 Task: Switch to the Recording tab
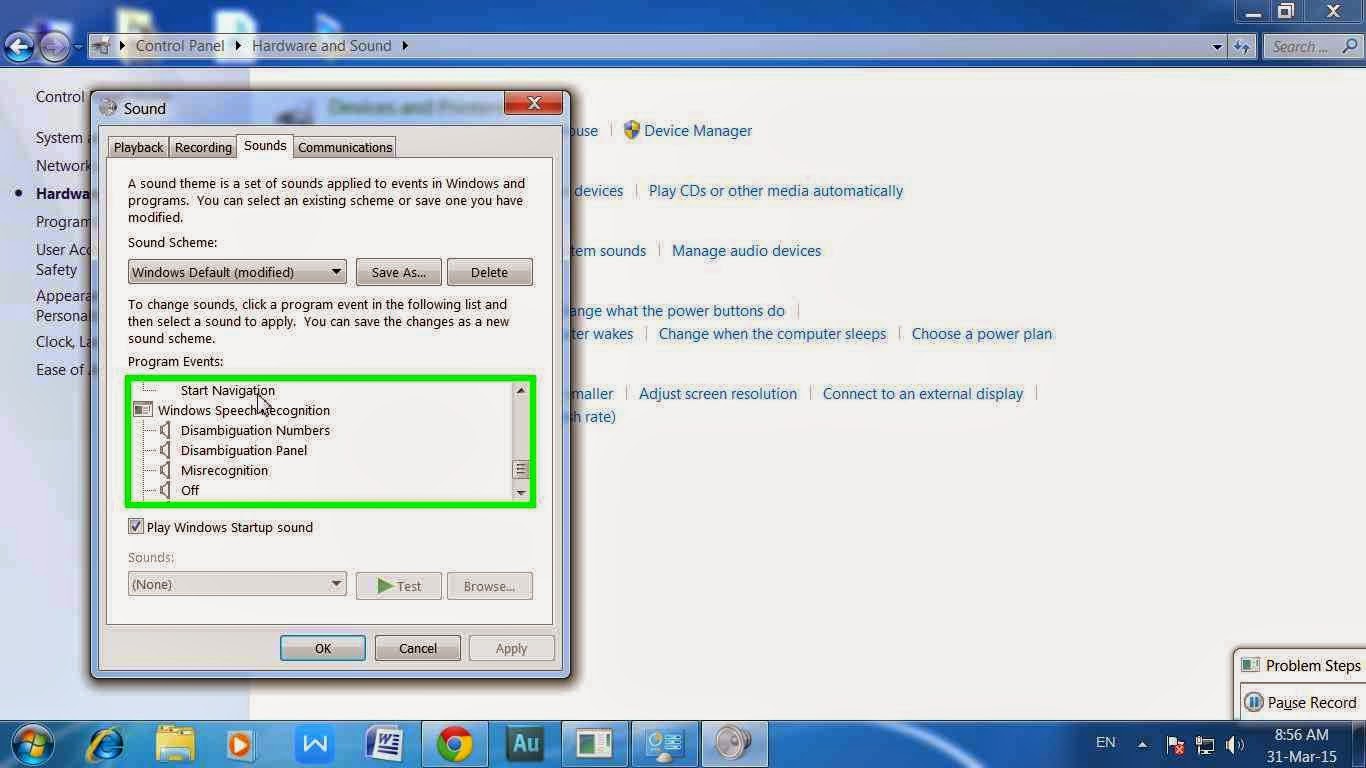pos(203,147)
